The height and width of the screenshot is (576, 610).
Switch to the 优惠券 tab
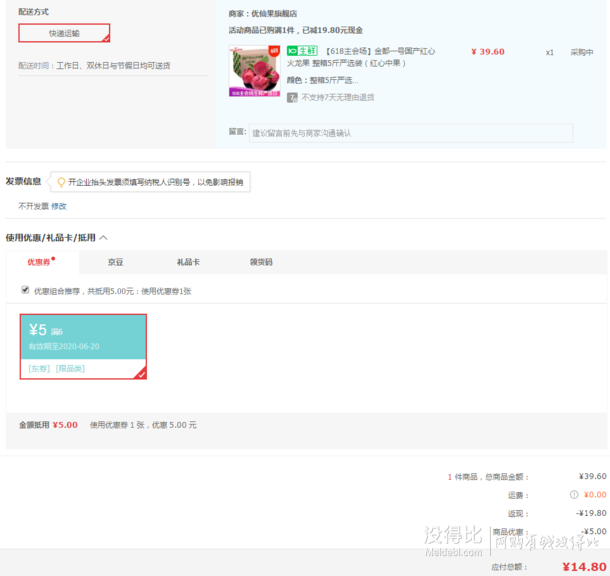[41, 262]
